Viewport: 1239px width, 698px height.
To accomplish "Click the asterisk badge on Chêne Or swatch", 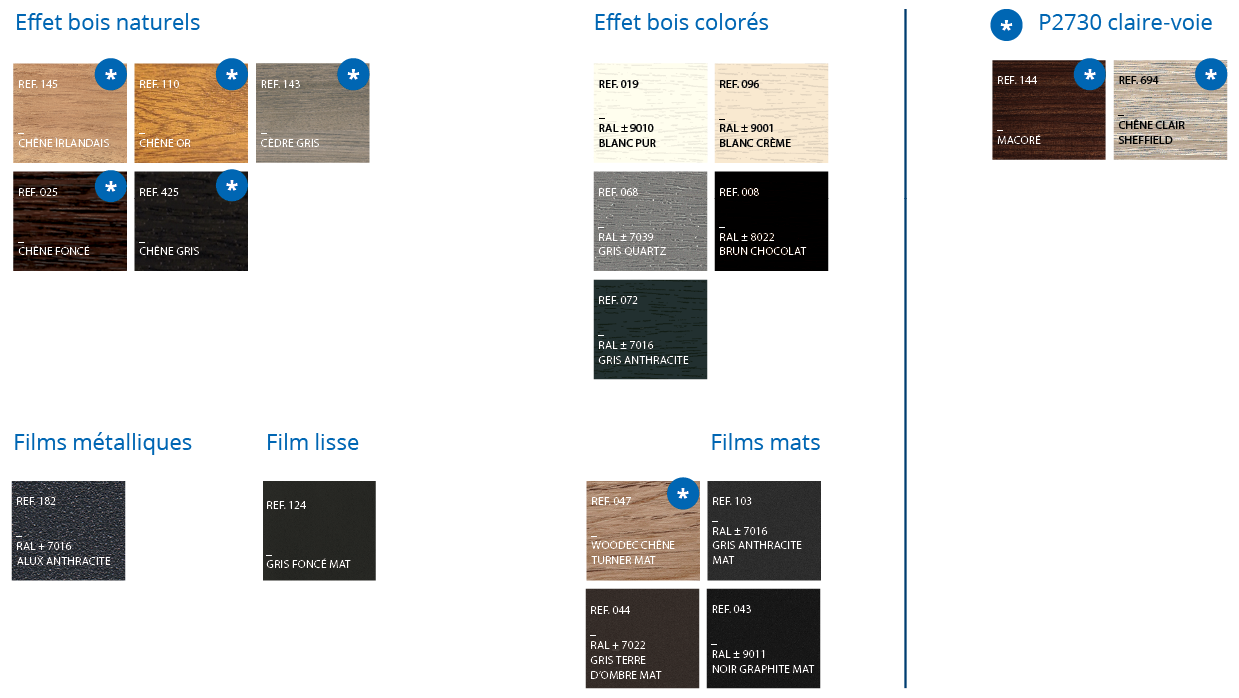I will point(232,75).
